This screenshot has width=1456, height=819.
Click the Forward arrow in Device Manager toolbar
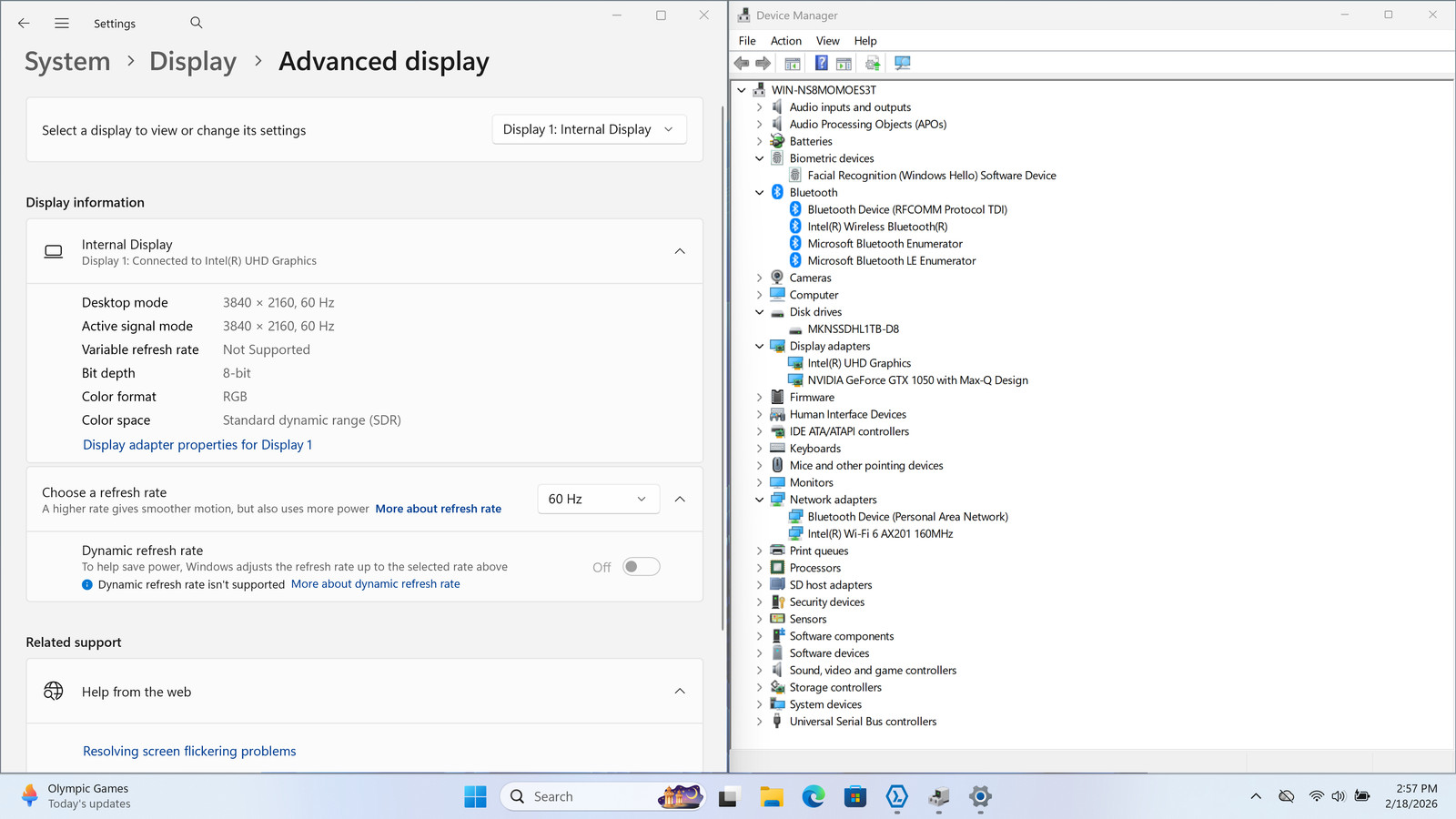[763, 63]
